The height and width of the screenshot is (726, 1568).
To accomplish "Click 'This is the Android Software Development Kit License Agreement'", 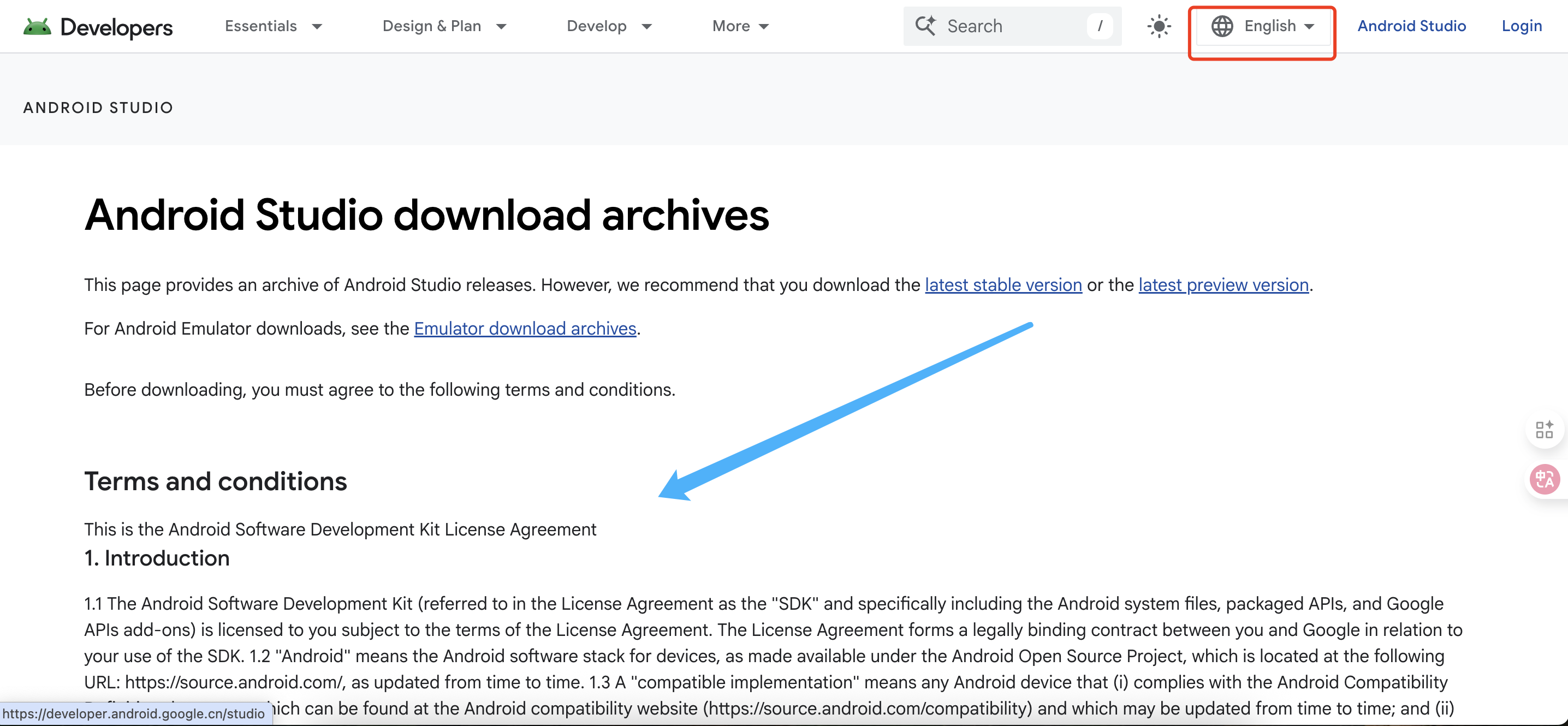I will pos(340,529).
